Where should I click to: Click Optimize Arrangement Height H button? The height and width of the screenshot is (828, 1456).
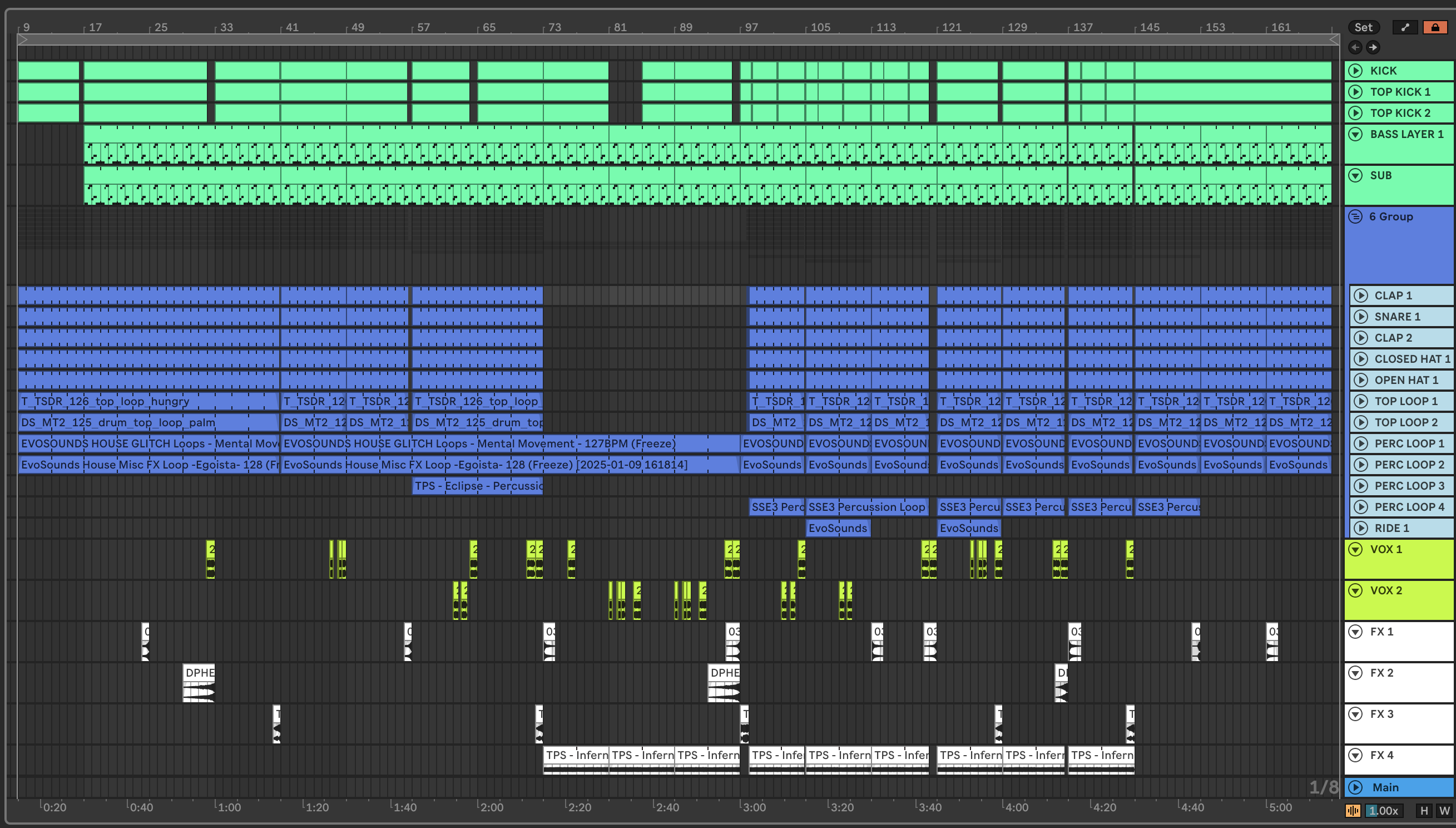point(1424,810)
